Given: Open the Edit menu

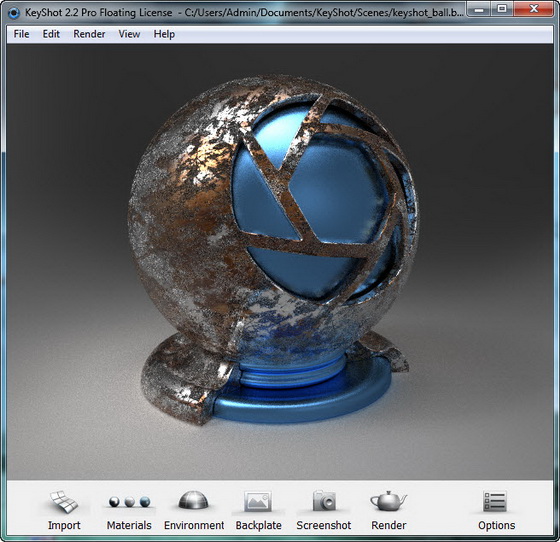Looking at the screenshot, I should (x=51, y=34).
